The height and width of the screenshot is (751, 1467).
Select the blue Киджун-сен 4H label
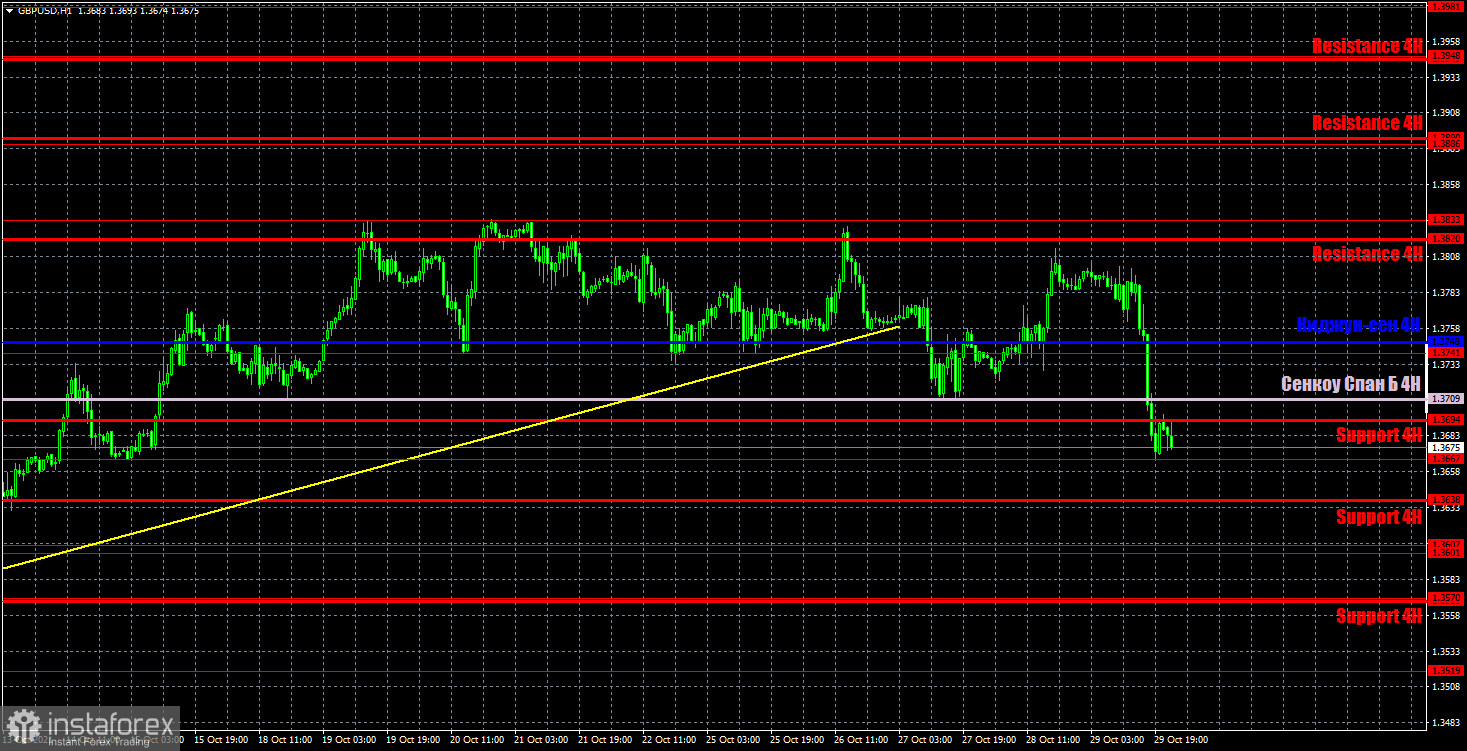point(1359,324)
